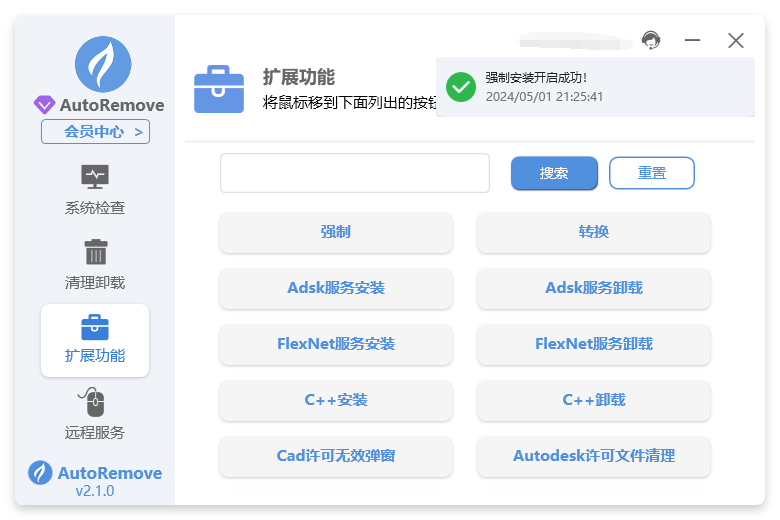Switch to 系统检查 tab

(95, 208)
